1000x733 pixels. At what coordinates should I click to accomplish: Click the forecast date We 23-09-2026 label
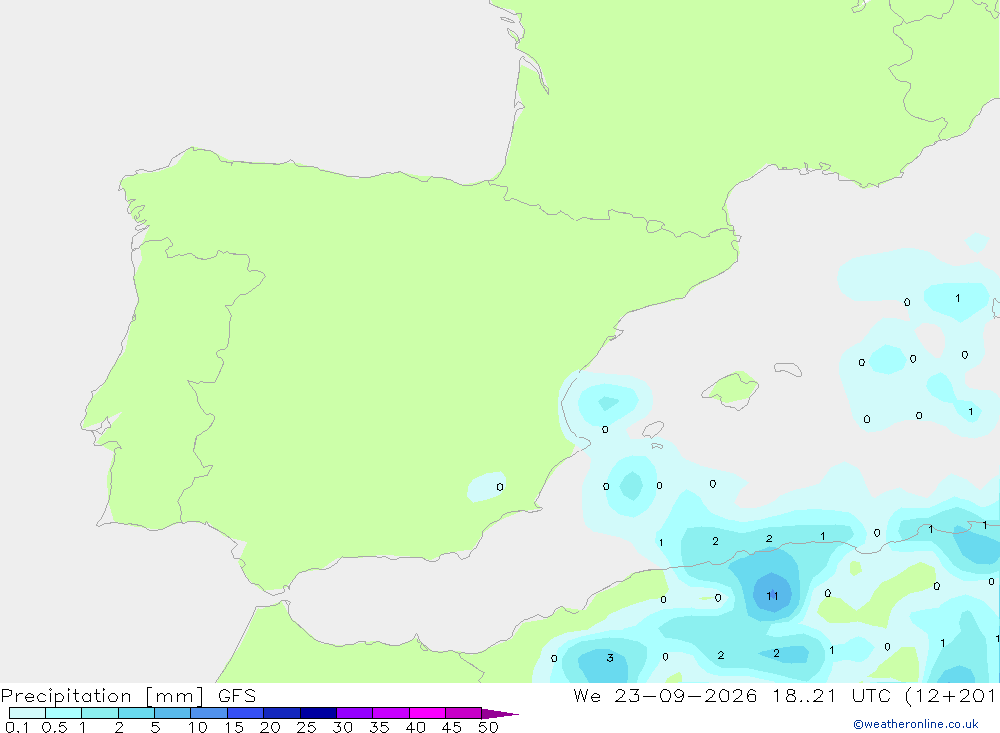click(x=665, y=696)
